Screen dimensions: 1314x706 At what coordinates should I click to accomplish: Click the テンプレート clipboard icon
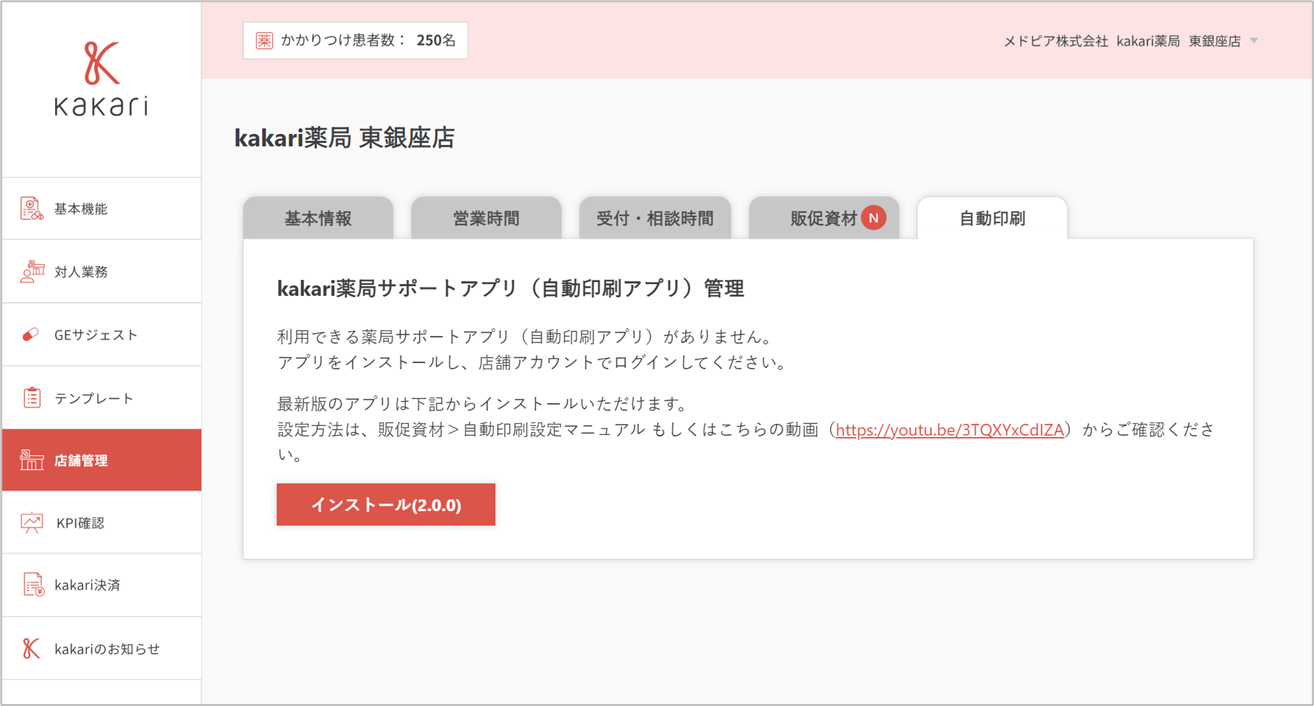[x=32, y=397]
